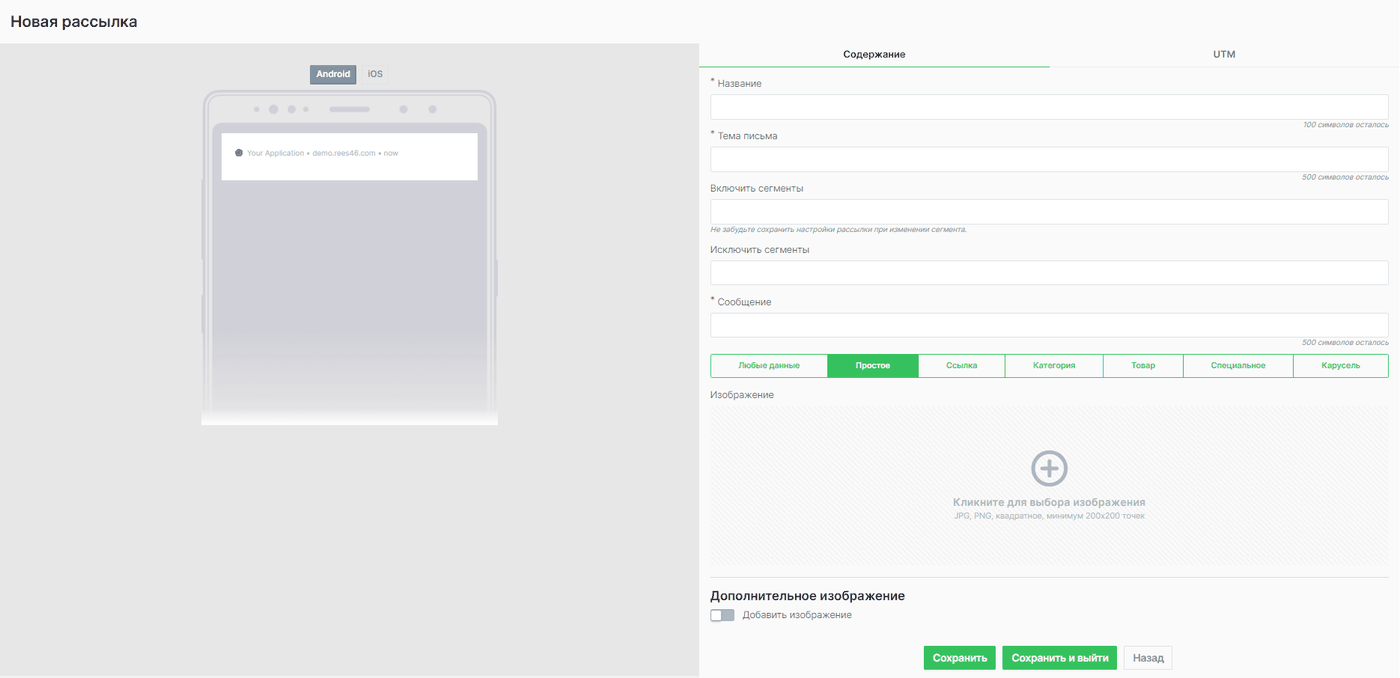Click the Сохранить и выйти button
Image resolution: width=1400 pixels, height=678 pixels.
(1060, 658)
